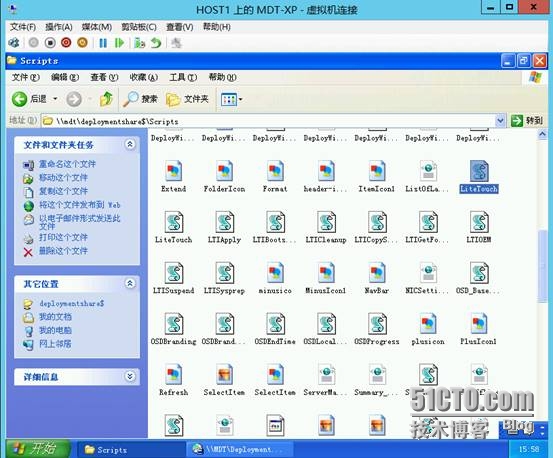Select the Extend image file
Image resolution: width=553 pixels, height=458 pixels.
tap(174, 176)
